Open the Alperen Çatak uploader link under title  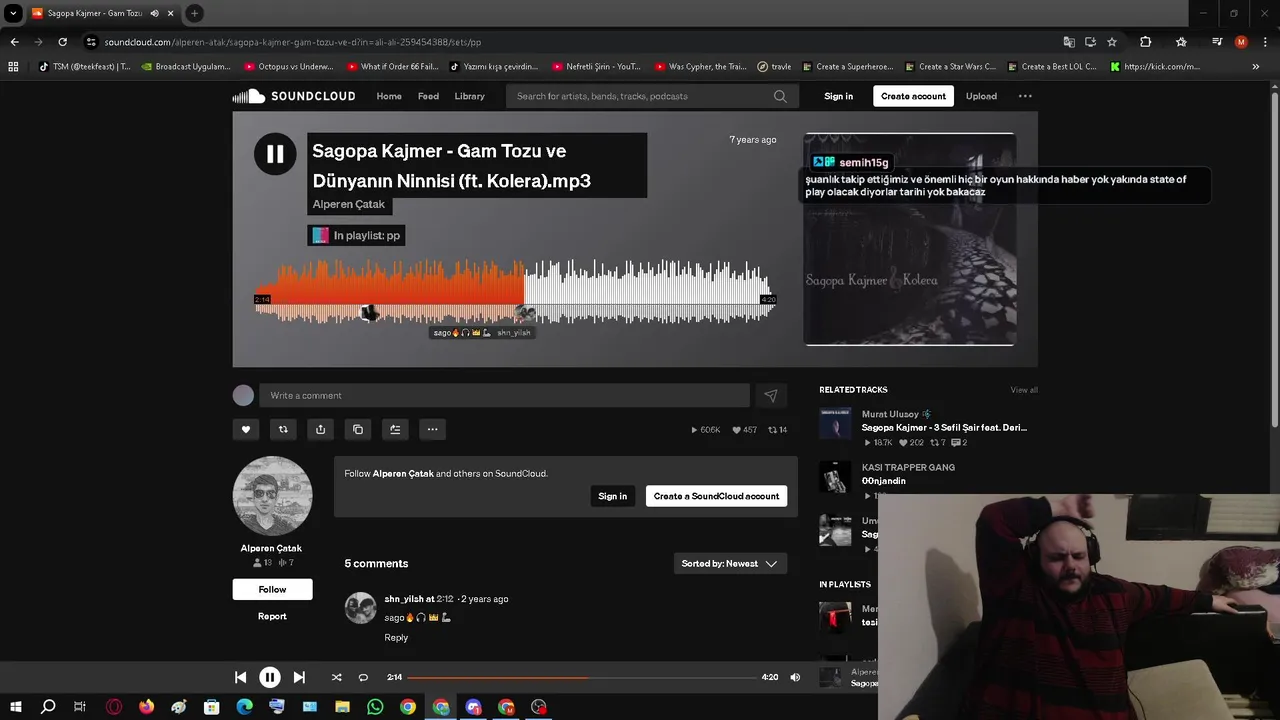[348, 204]
